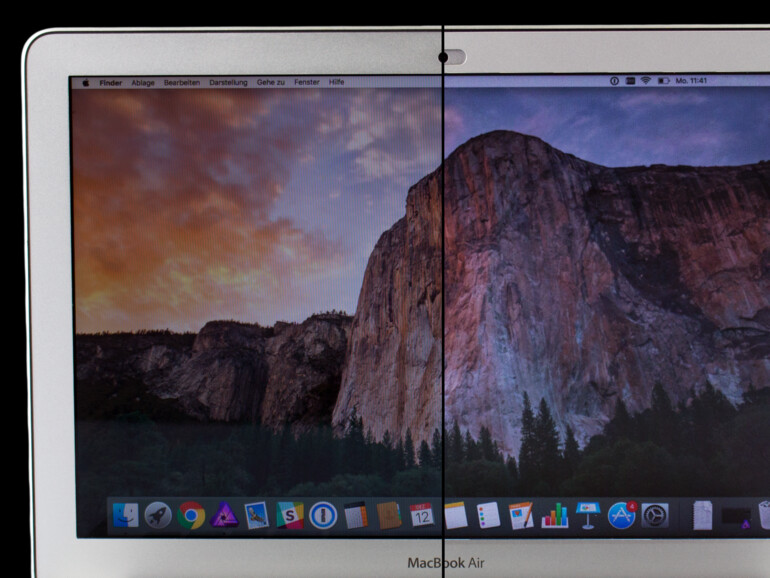Open the Mail stamp icon in Dock

click(x=256, y=515)
